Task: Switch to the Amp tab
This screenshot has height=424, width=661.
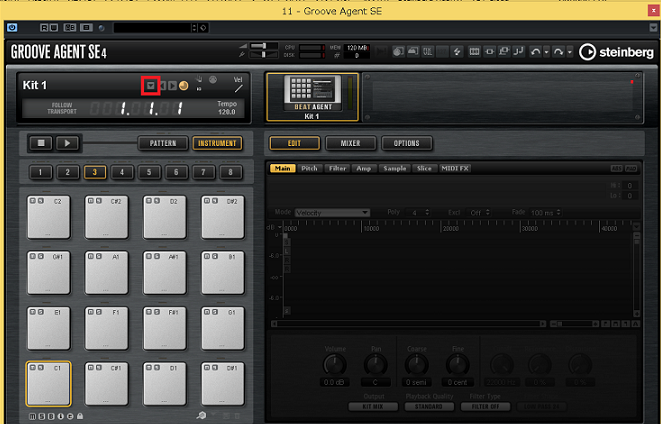Action: click(x=363, y=168)
